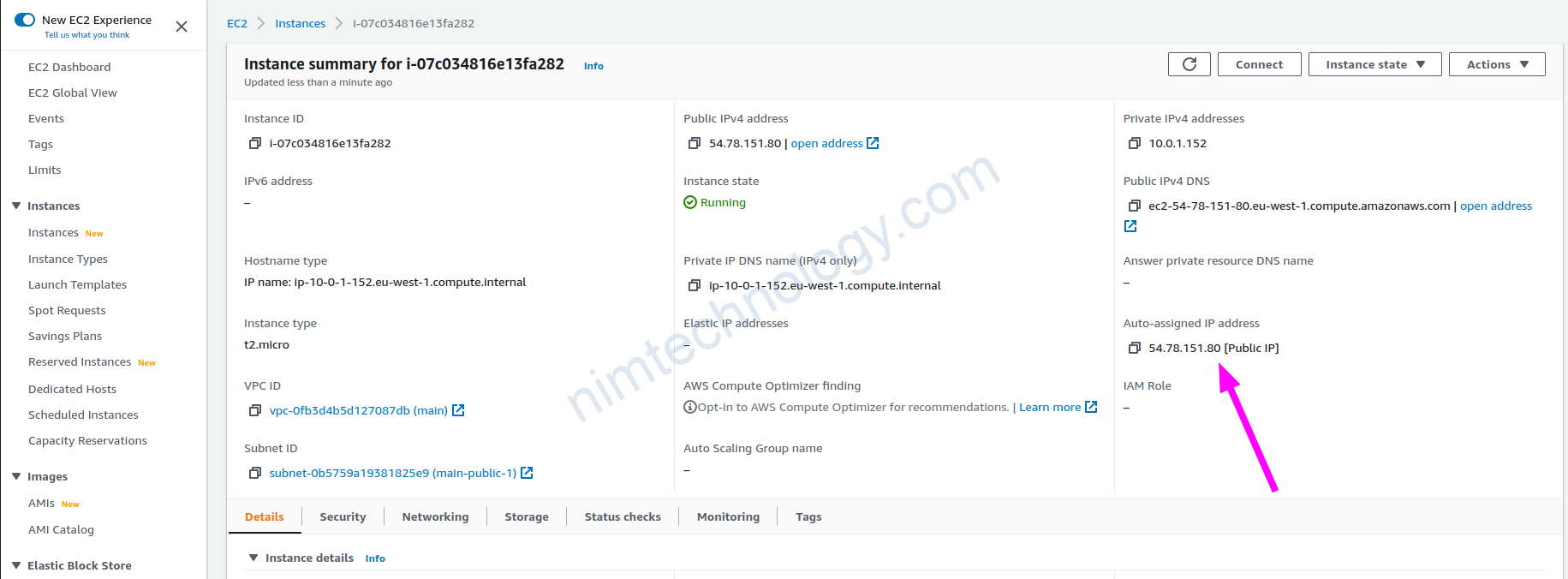Close the New EC2 Experience banner
Viewport: 1568px width, 579px height.
click(182, 27)
